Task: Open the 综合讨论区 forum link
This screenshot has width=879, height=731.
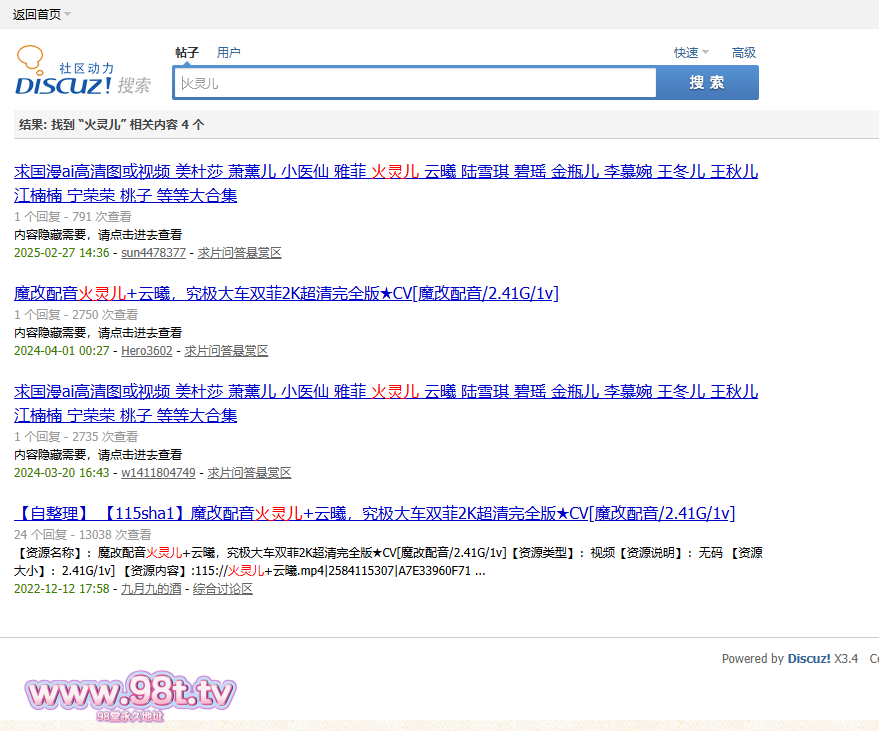Action: pos(223,589)
